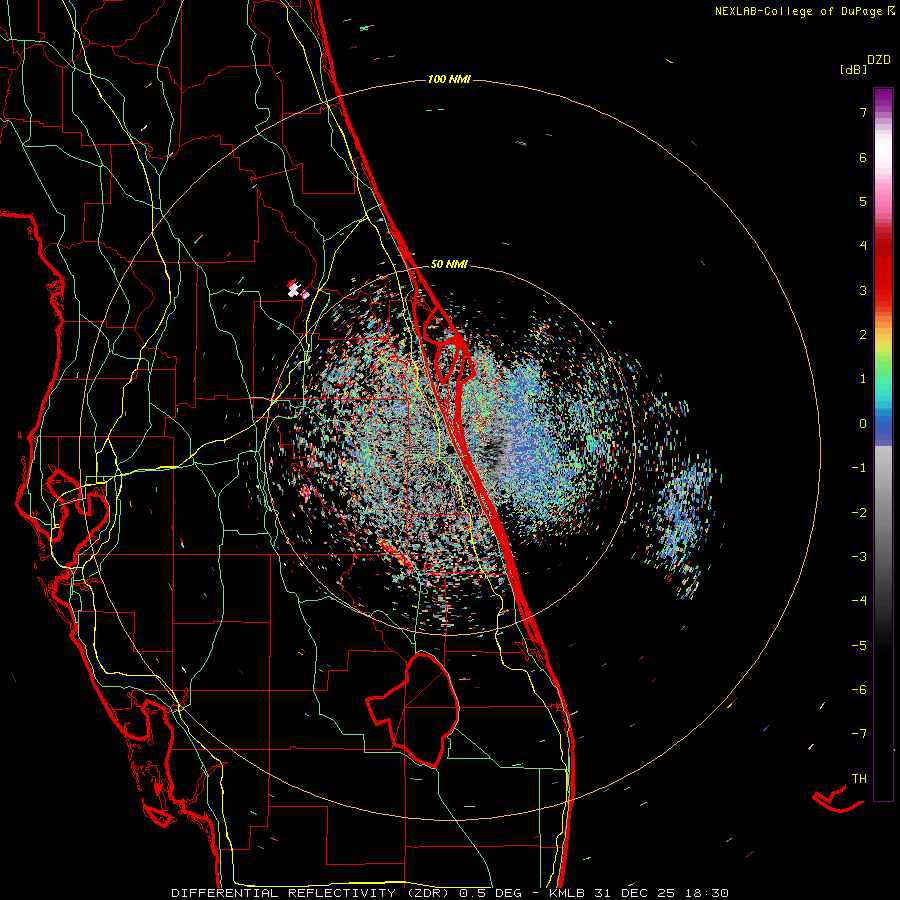Click the NEXLAB-College of DuPage credit text
The width and height of the screenshot is (900, 900).
point(799,11)
